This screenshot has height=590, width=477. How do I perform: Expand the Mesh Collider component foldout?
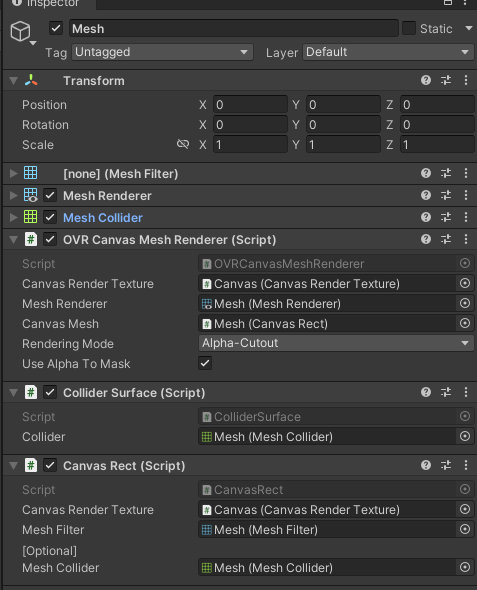click(14, 217)
